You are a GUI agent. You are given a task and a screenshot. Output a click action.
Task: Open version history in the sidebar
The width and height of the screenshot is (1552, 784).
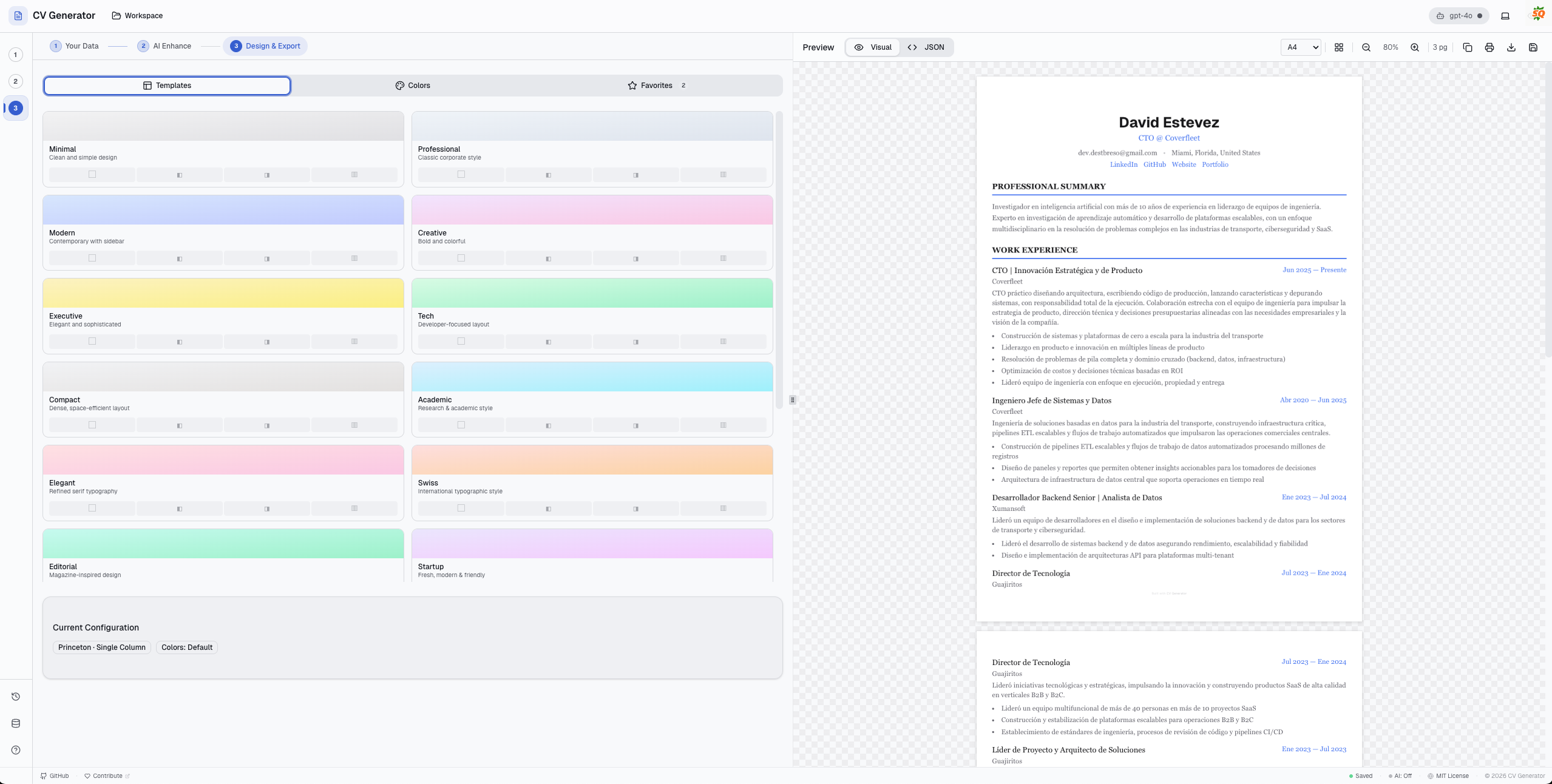(x=15, y=696)
